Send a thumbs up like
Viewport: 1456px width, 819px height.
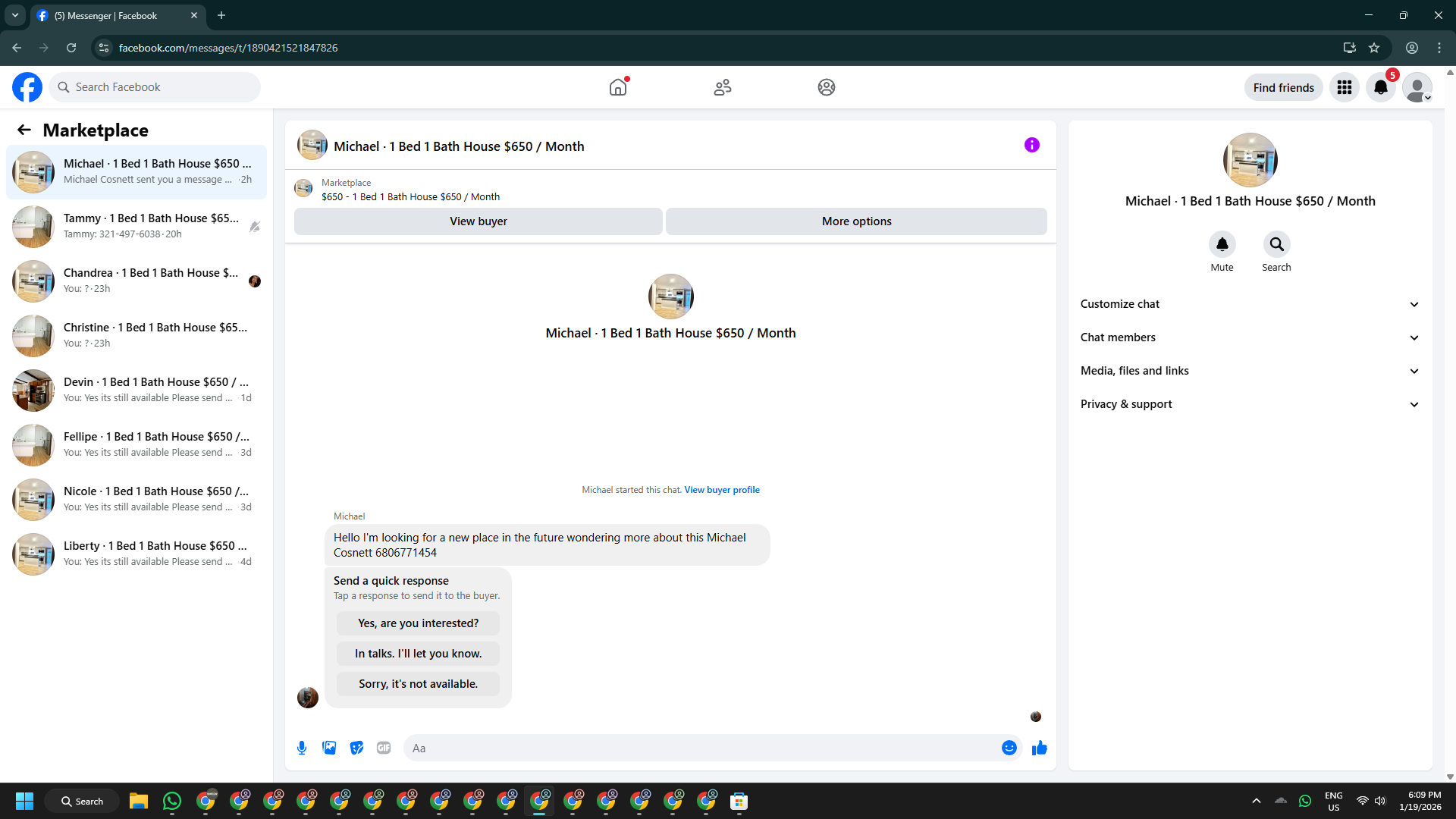click(x=1039, y=748)
